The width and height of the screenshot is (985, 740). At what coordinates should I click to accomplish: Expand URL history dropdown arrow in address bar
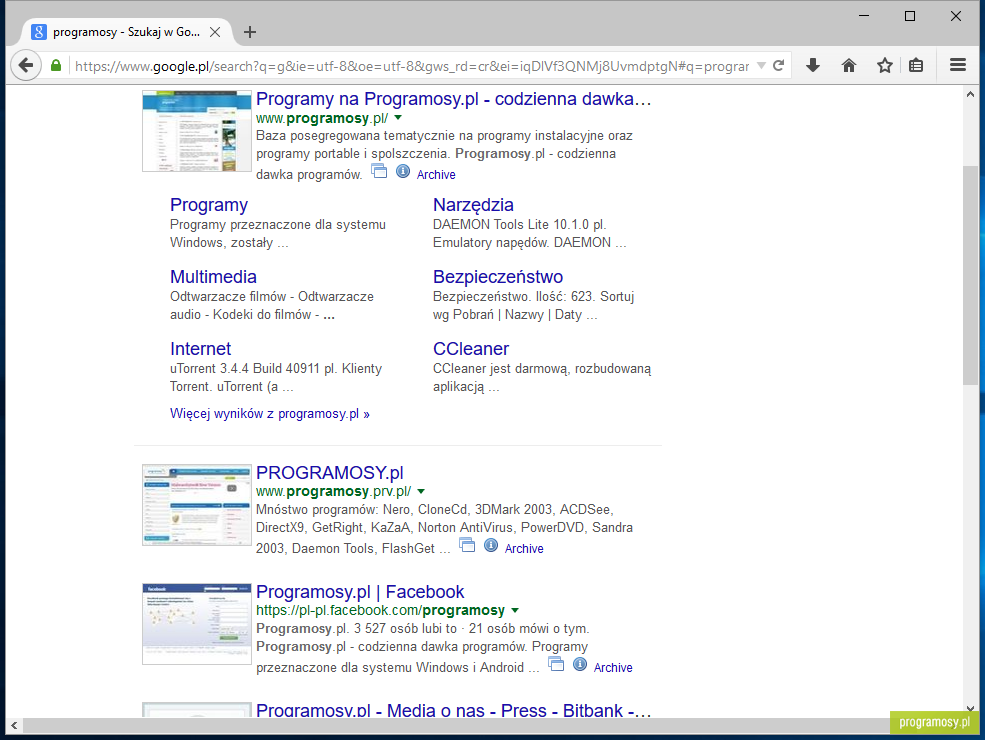coord(761,65)
